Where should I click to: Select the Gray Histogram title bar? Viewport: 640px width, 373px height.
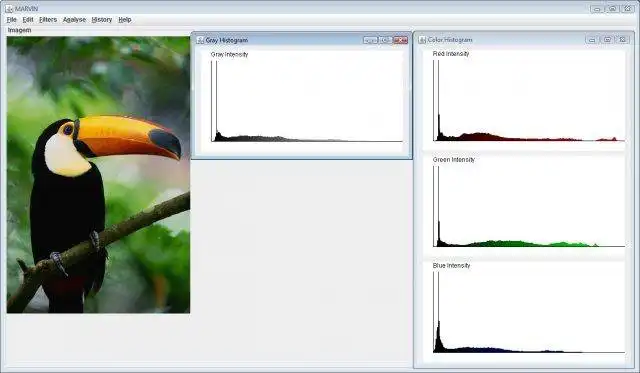(301, 40)
